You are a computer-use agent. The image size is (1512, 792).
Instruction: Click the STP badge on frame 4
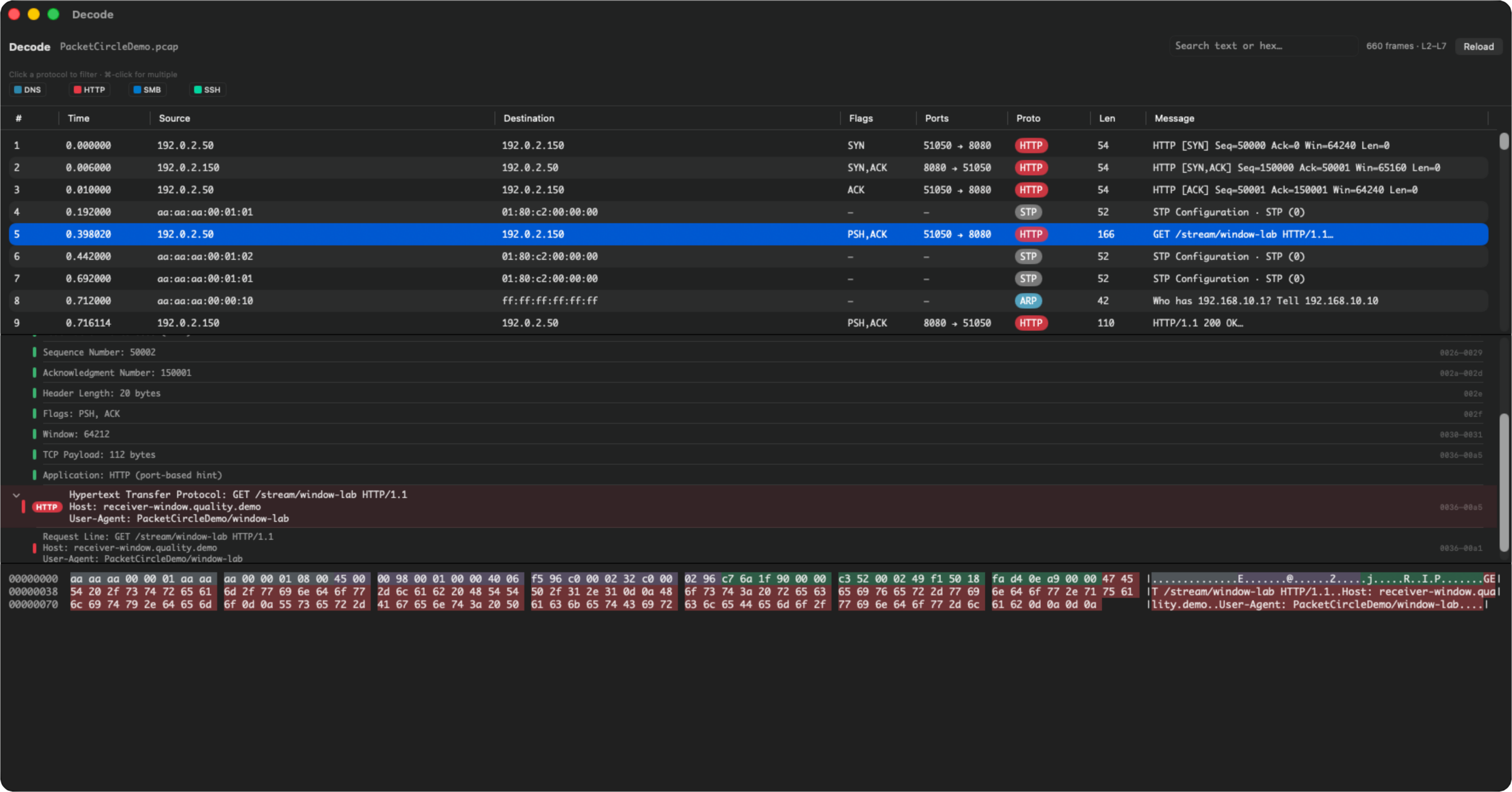coord(1028,212)
